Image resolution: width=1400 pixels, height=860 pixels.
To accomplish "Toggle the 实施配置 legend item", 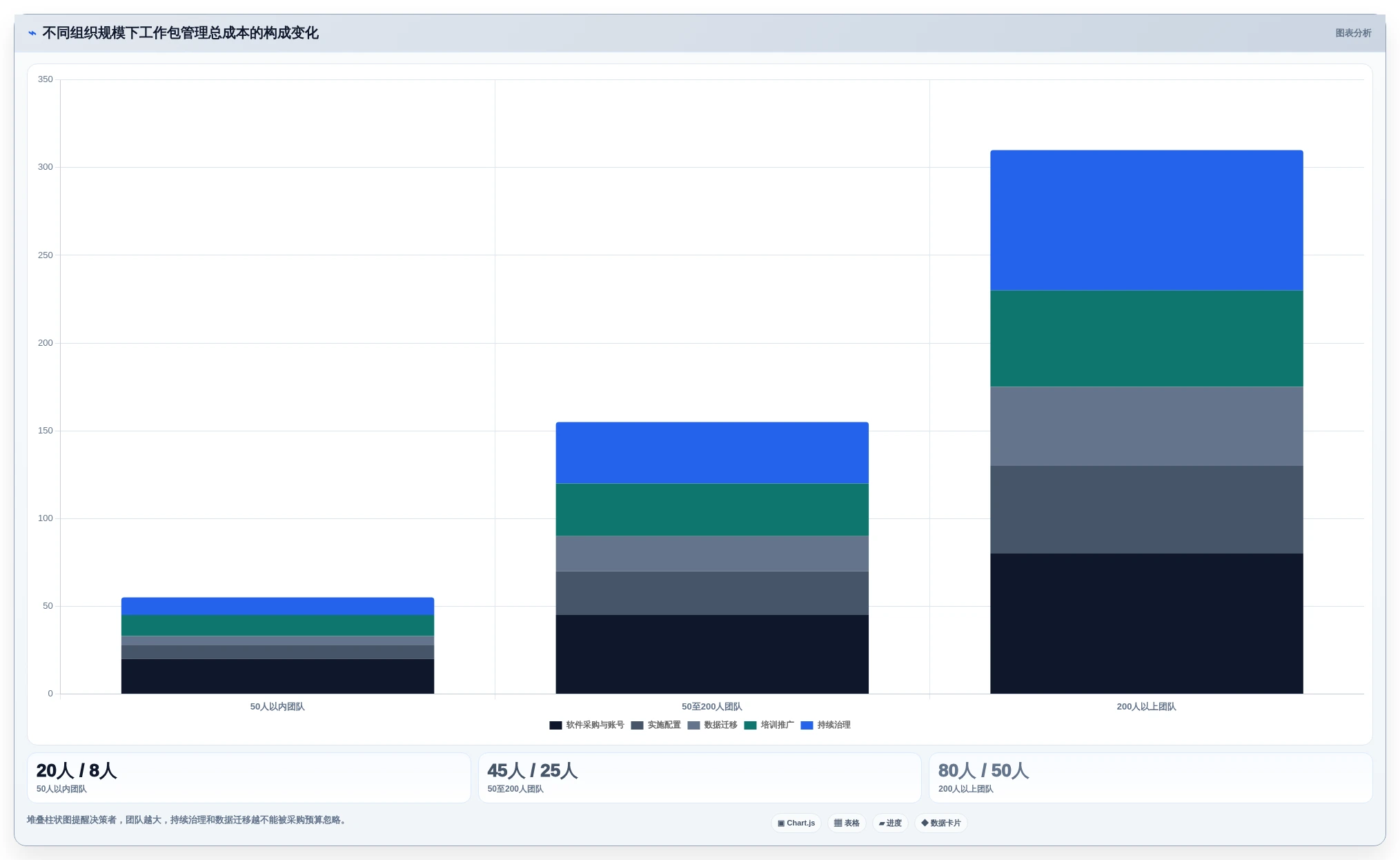I will pyautogui.click(x=655, y=725).
